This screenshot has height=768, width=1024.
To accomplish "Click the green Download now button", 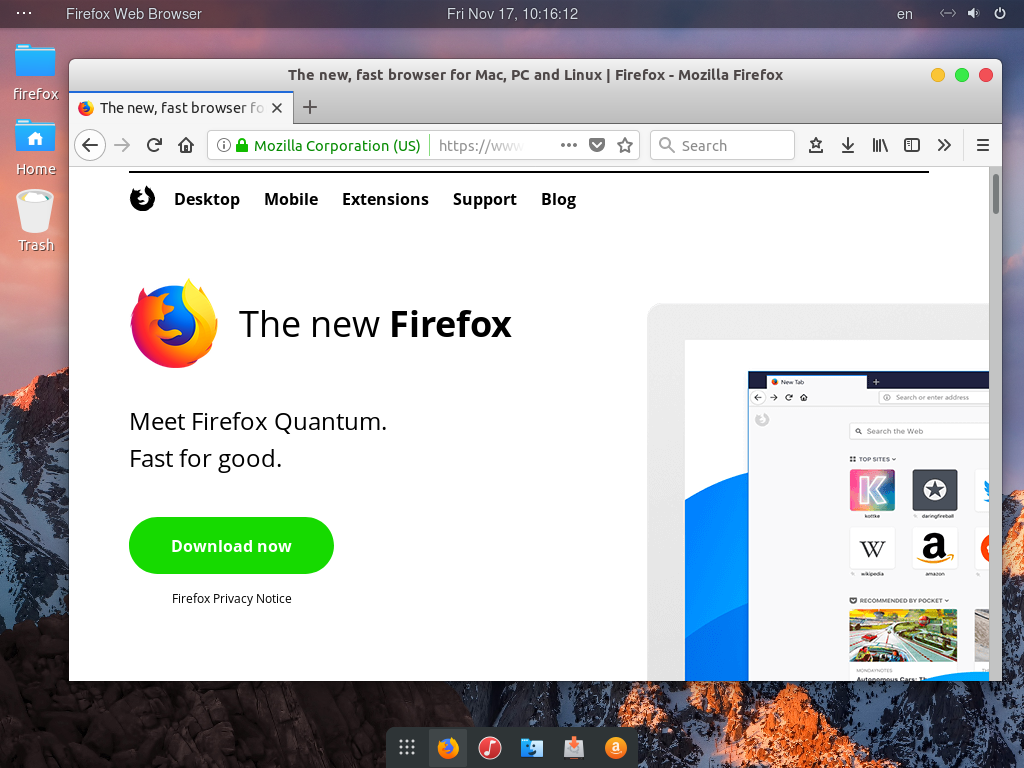I will click(231, 545).
